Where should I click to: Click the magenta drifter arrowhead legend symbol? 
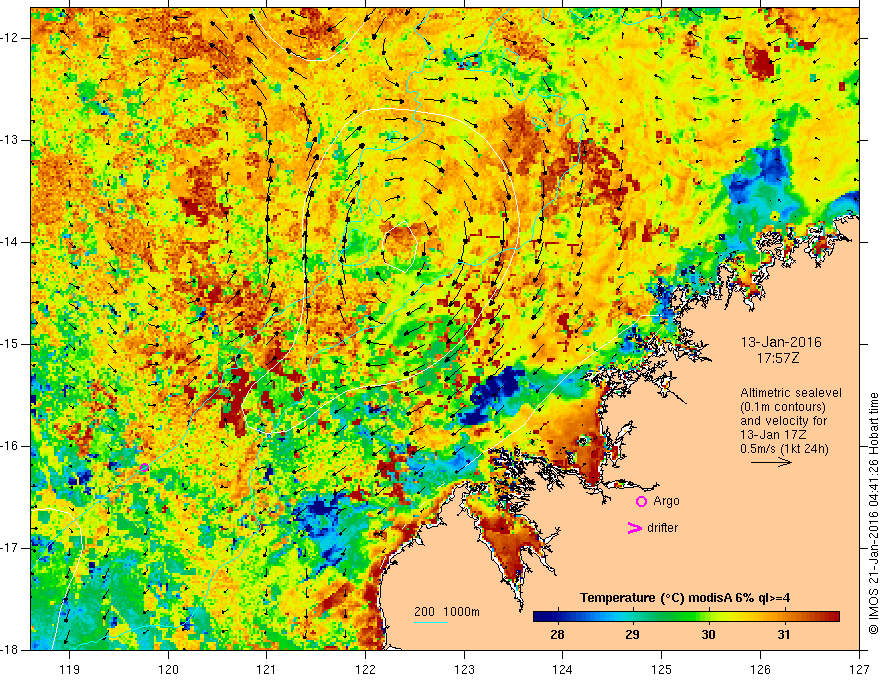click(x=634, y=527)
